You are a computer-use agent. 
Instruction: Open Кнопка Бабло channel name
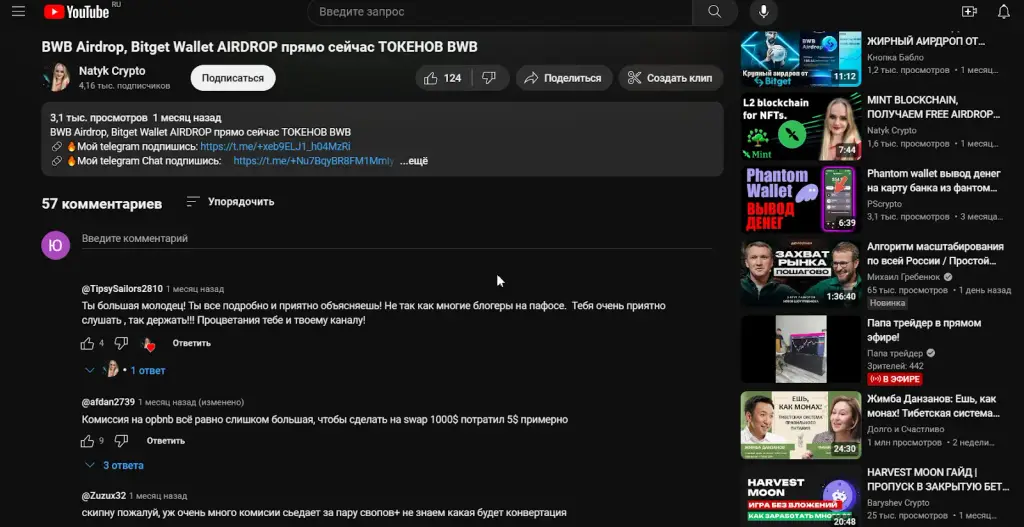[897, 57]
